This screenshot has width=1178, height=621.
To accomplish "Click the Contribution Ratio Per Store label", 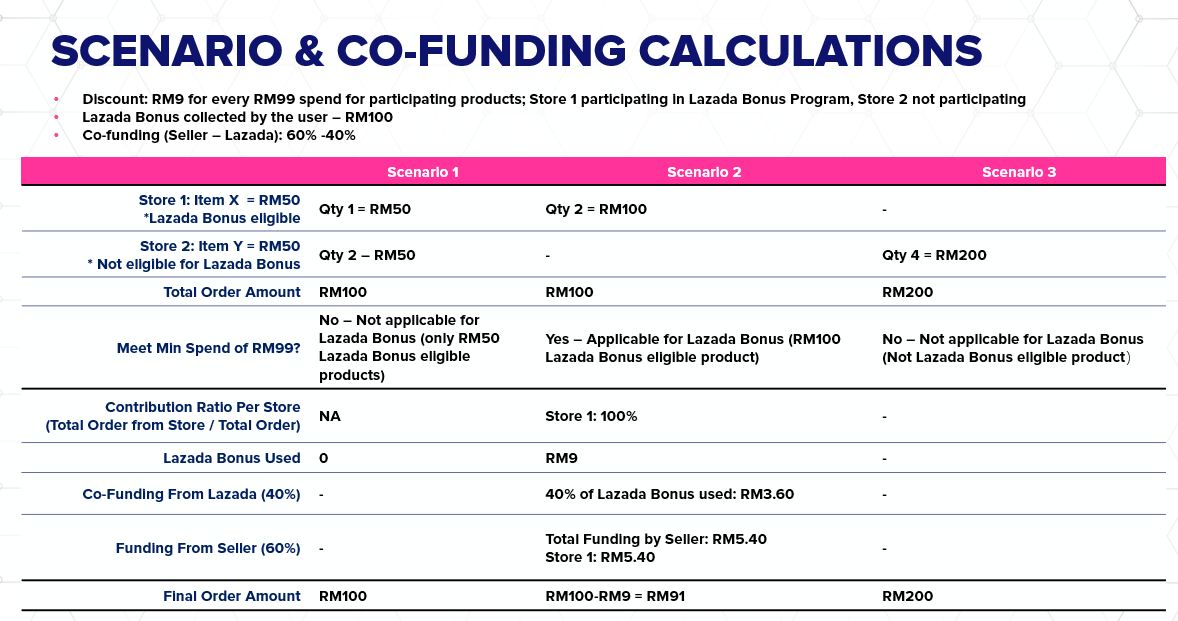I will [173, 416].
